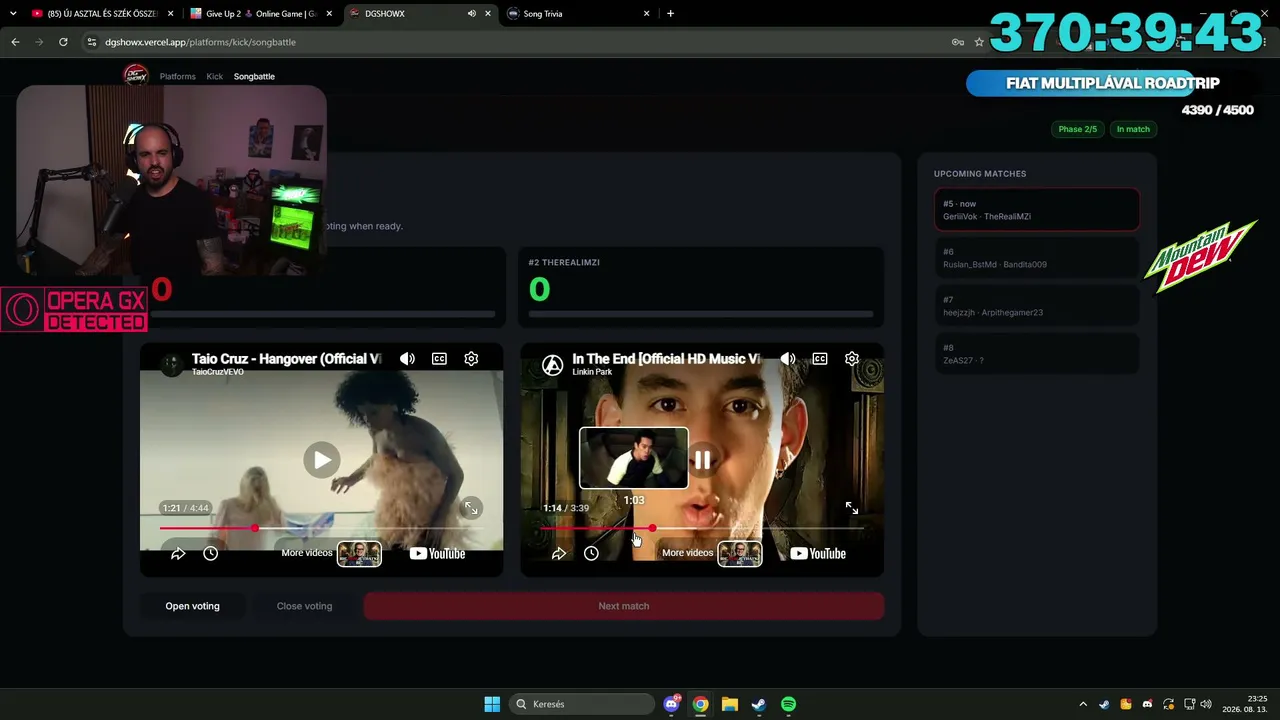
Task: Click the DG ShowX site logo
Action: [135, 75]
